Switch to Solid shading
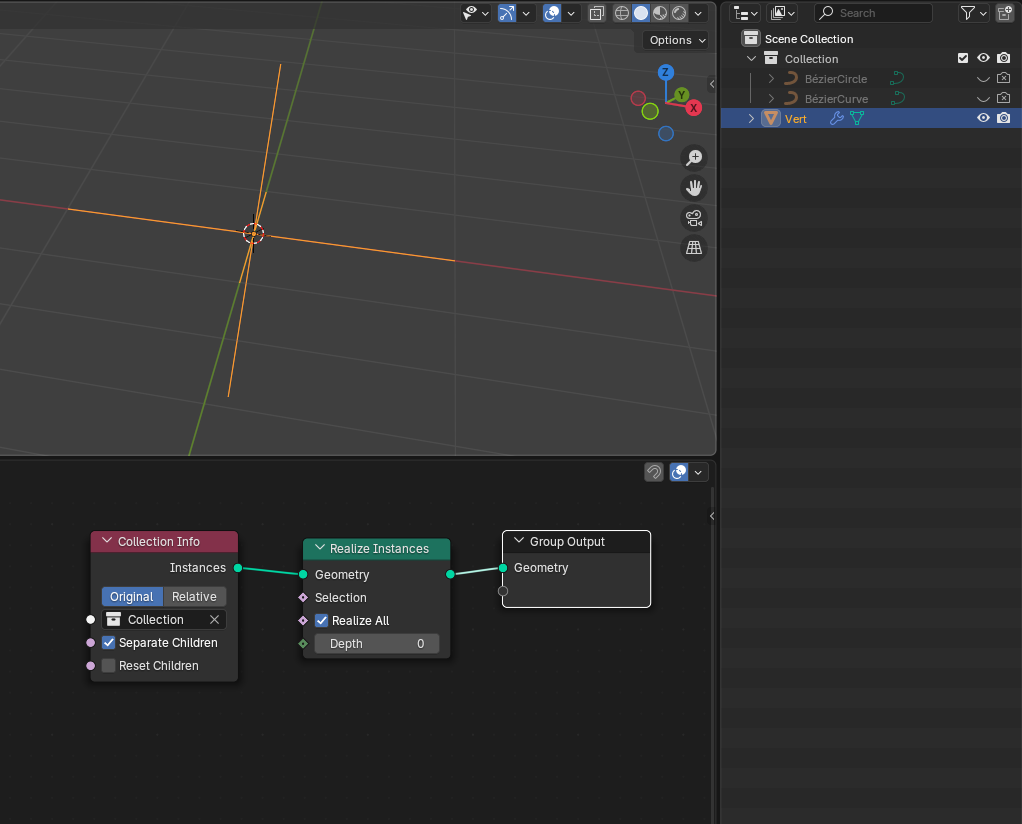This screenshot has width=1022, height=824. pos(641,13)
